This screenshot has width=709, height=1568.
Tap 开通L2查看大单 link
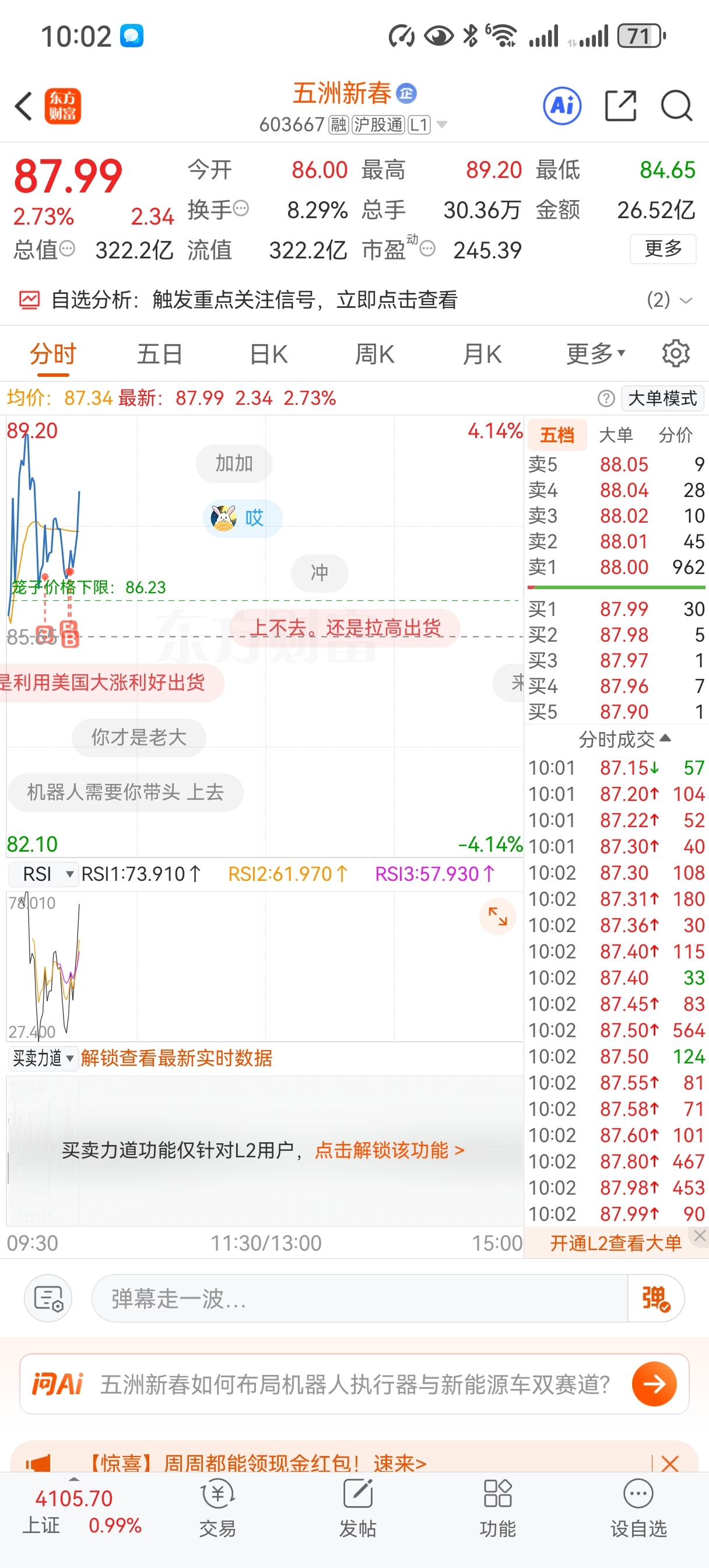pos(616,1242)
